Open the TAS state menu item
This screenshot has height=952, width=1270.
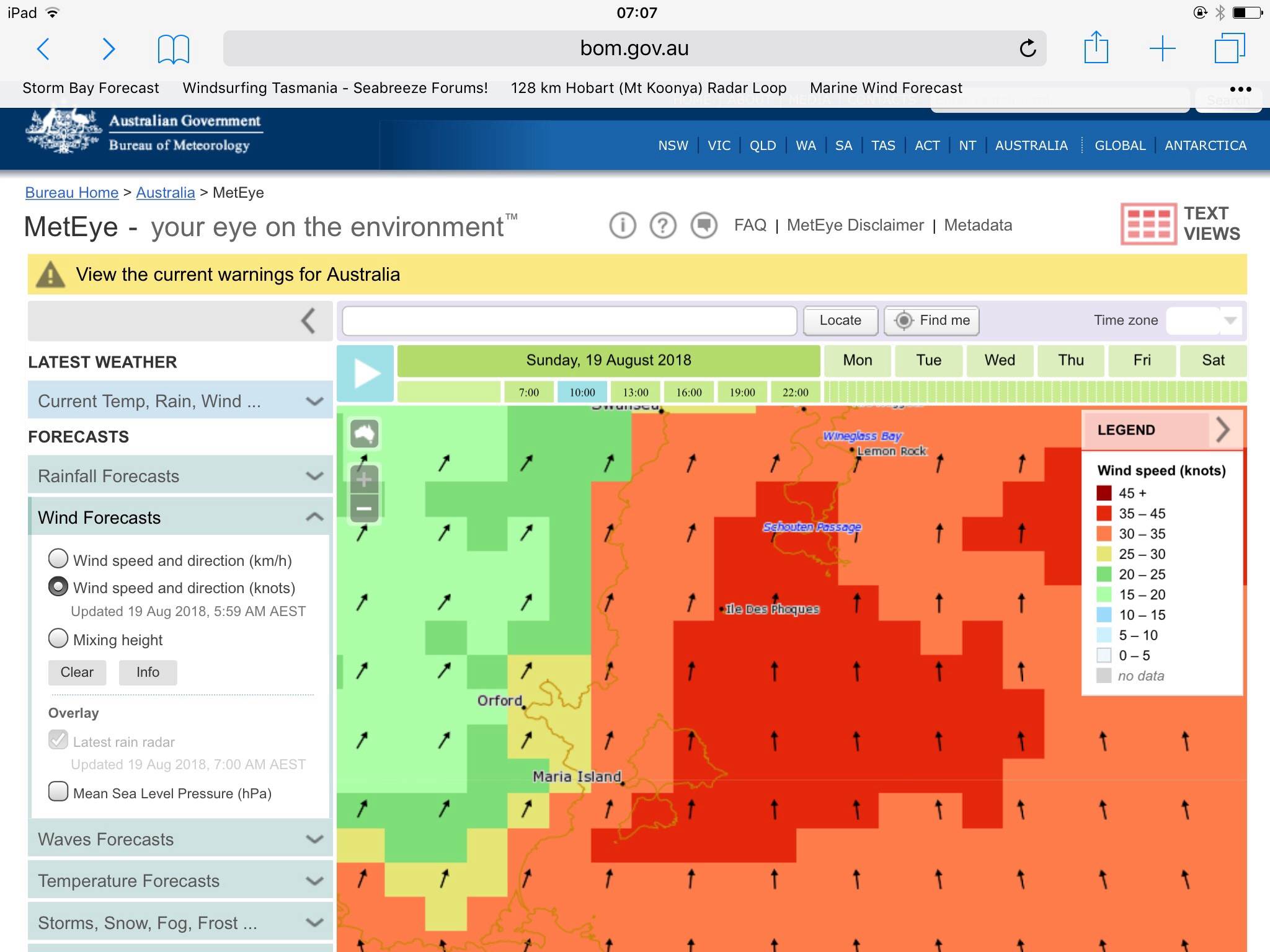883,146
